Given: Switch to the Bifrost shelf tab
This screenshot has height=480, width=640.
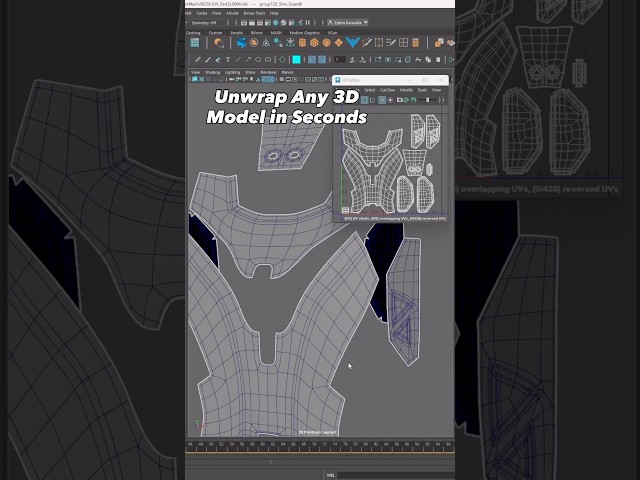Looking at the screenshot, I should pos(256,33).
